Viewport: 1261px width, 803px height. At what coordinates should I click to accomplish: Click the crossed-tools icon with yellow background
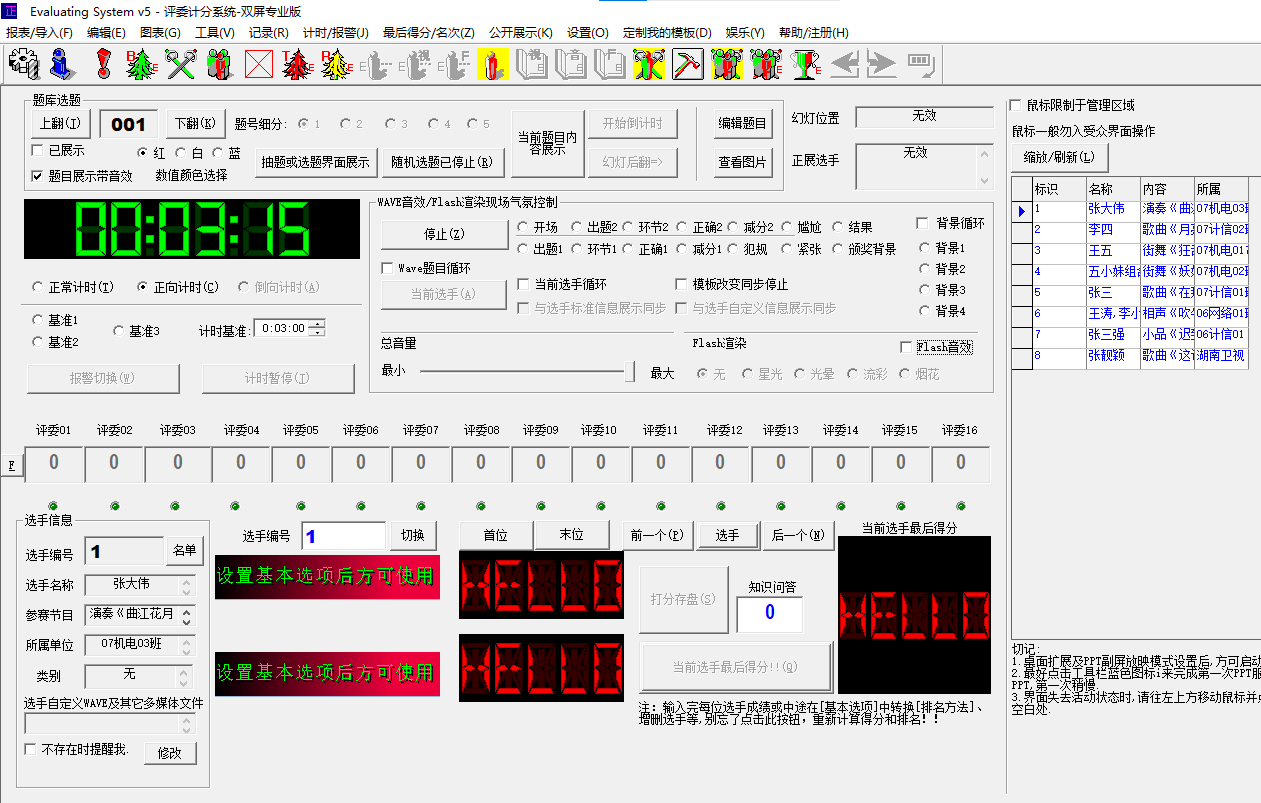649,64
